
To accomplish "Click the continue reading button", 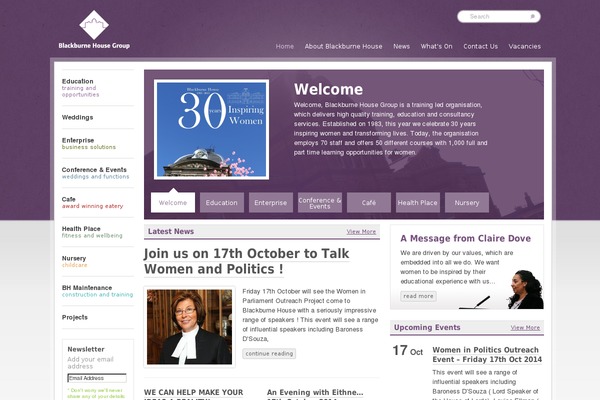I will click(x=269, y=354).
